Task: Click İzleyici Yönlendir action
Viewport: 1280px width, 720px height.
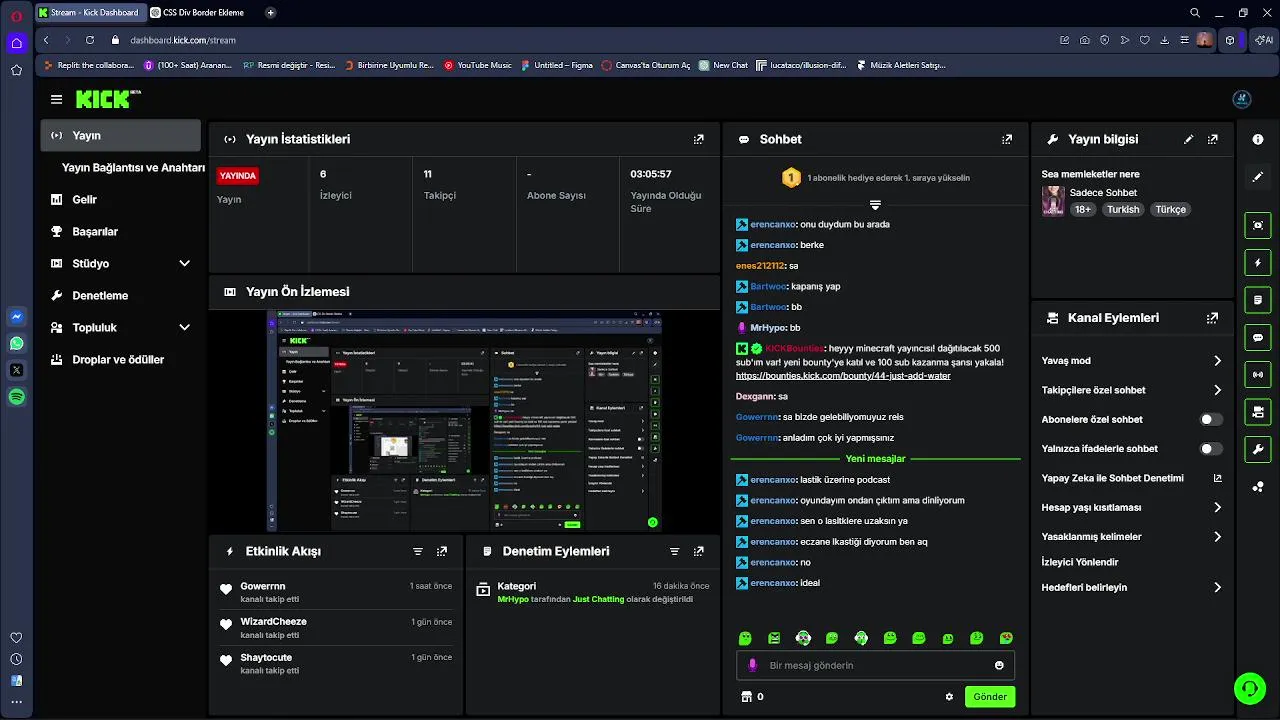Action: coord(1080,562)
